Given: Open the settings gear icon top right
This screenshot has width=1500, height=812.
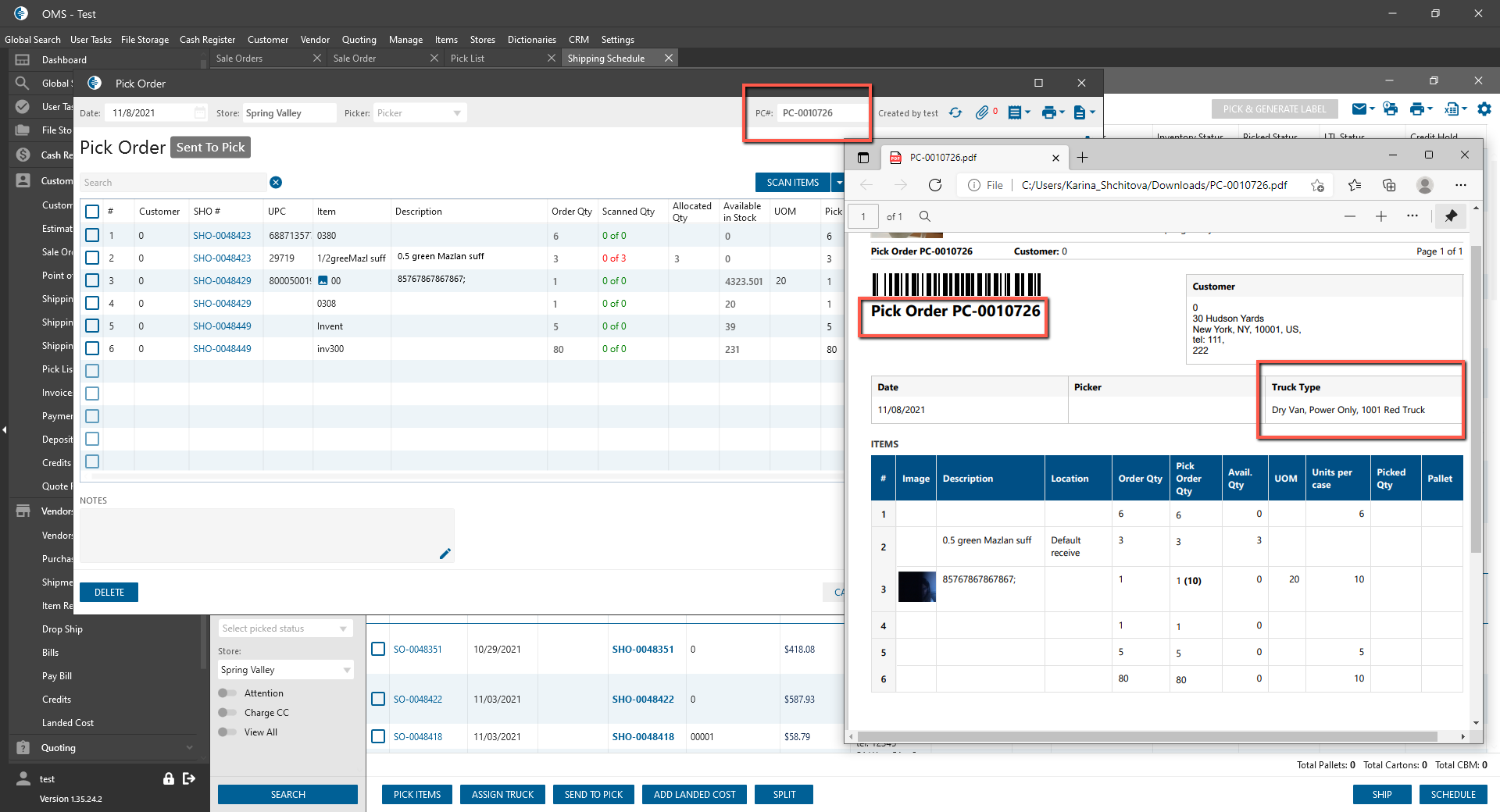Looking at the screenshot, I should [x=1484, y=109].
